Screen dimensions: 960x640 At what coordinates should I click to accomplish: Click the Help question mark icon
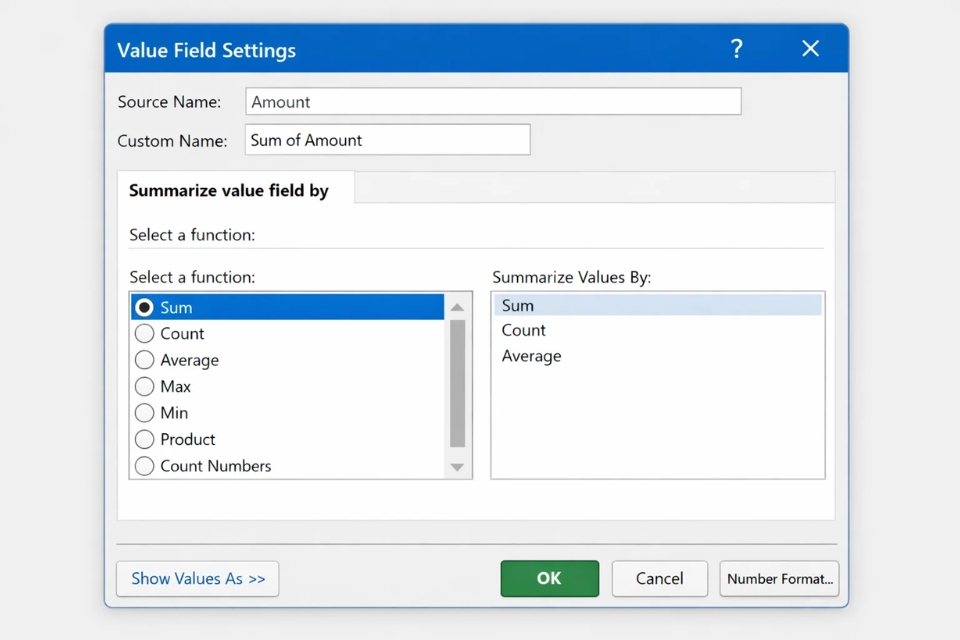click(x=736, y=49)
